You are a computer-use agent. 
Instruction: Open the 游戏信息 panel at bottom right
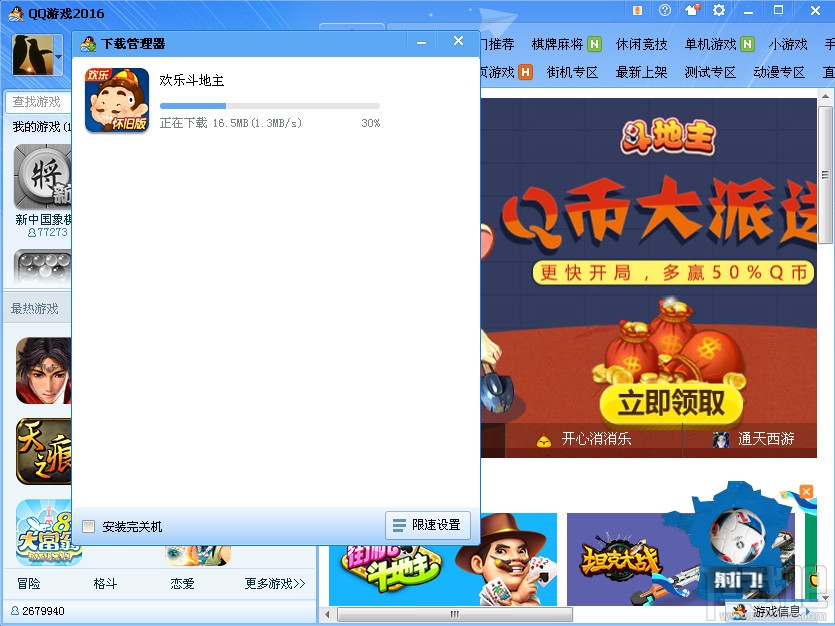click(776, 611)
